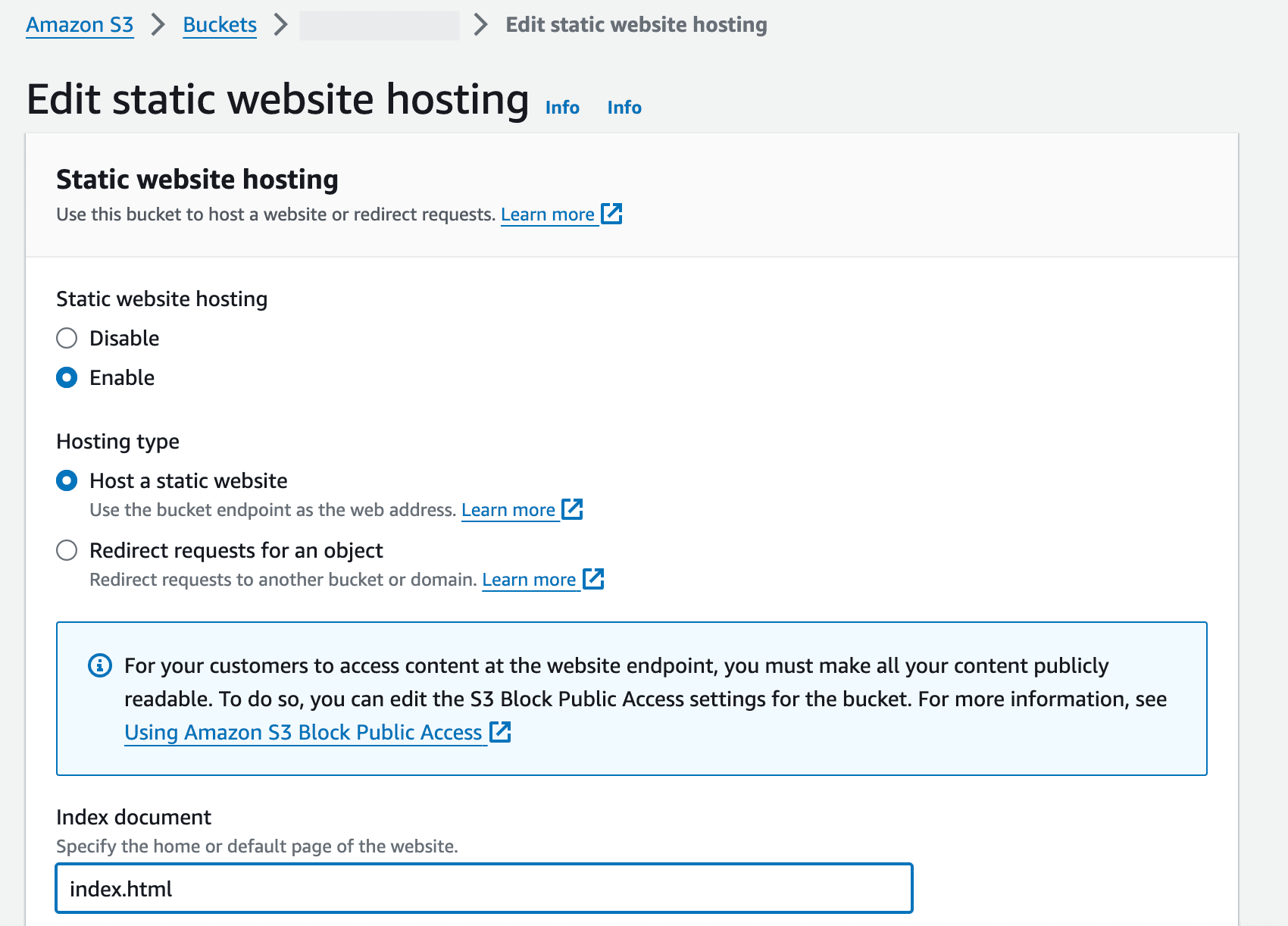Open the Buckets breadcrumb link

tap(220, 24)
